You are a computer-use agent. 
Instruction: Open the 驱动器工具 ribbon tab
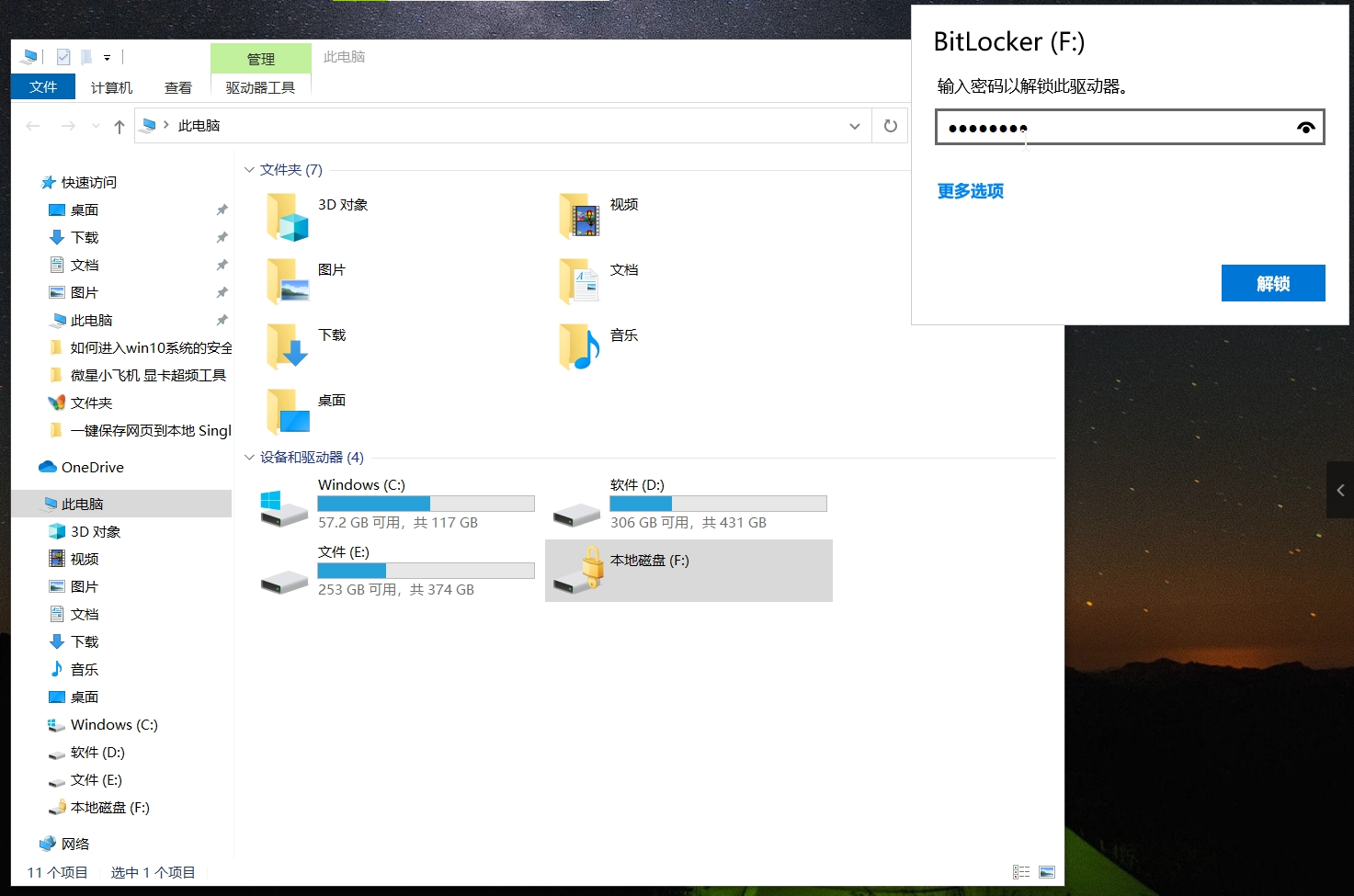pyautogui.click(x=261, y=87)
